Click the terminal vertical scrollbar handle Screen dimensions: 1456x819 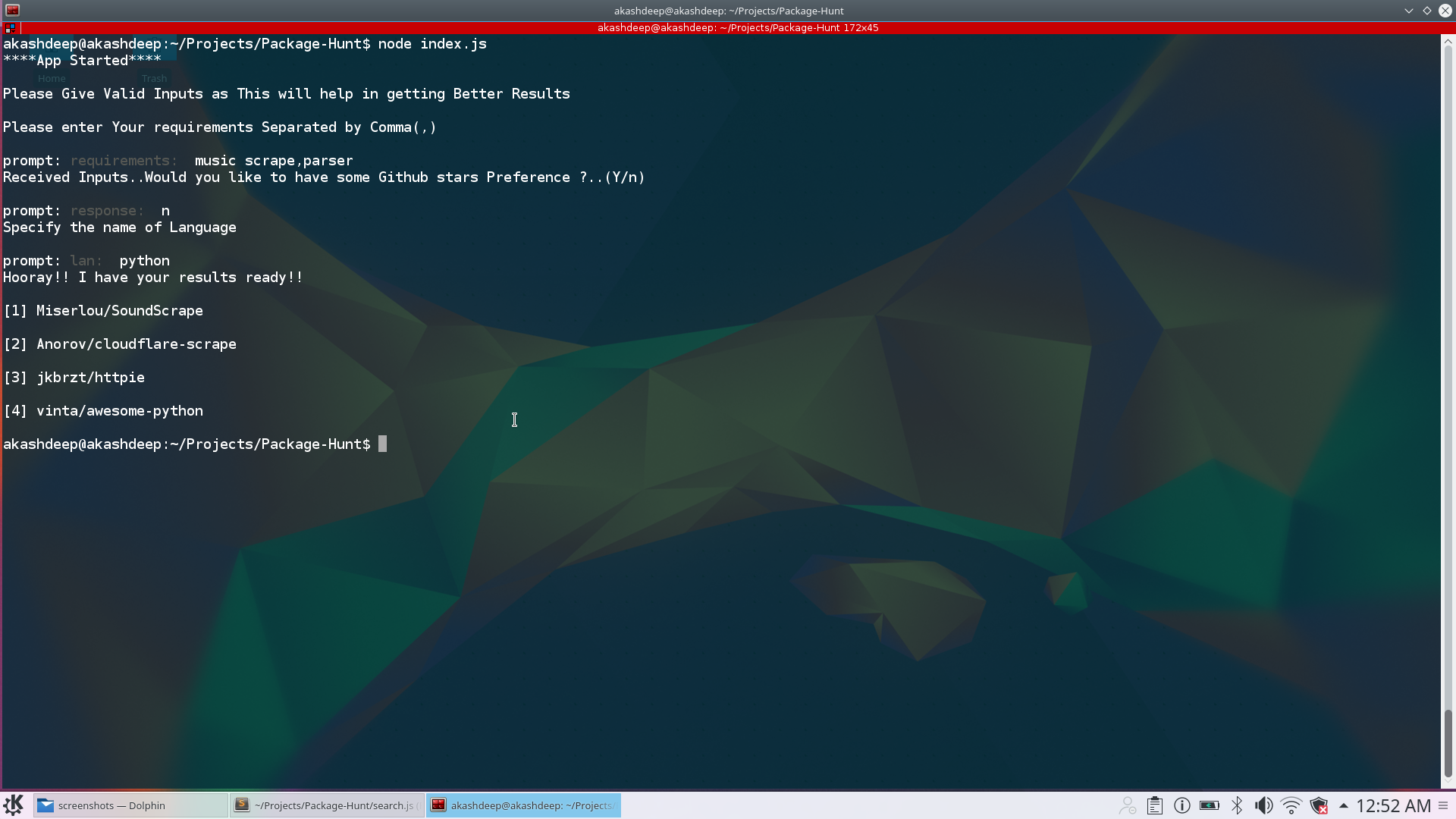[x=1448, y=743]
